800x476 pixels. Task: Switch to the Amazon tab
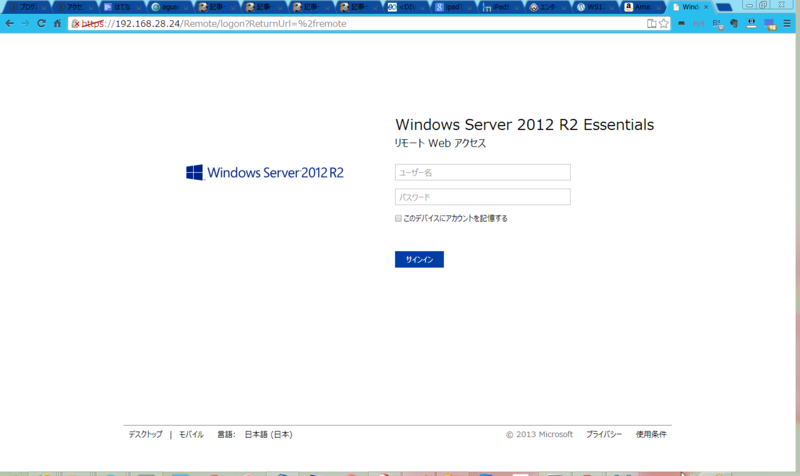click(642, 7)
